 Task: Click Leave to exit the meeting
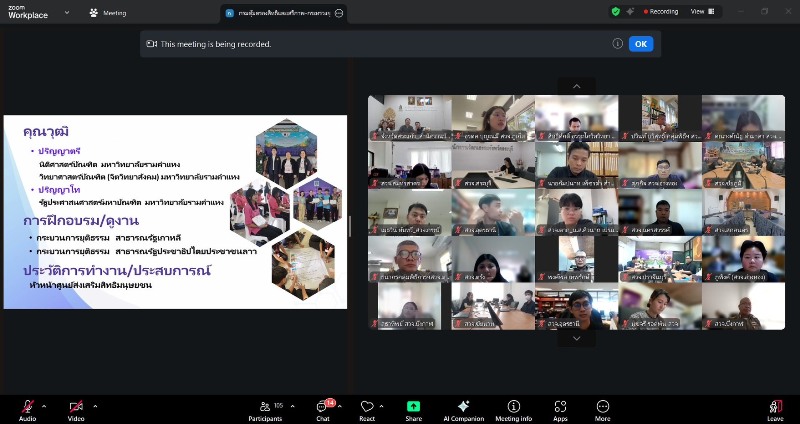(x=775, y=407)
